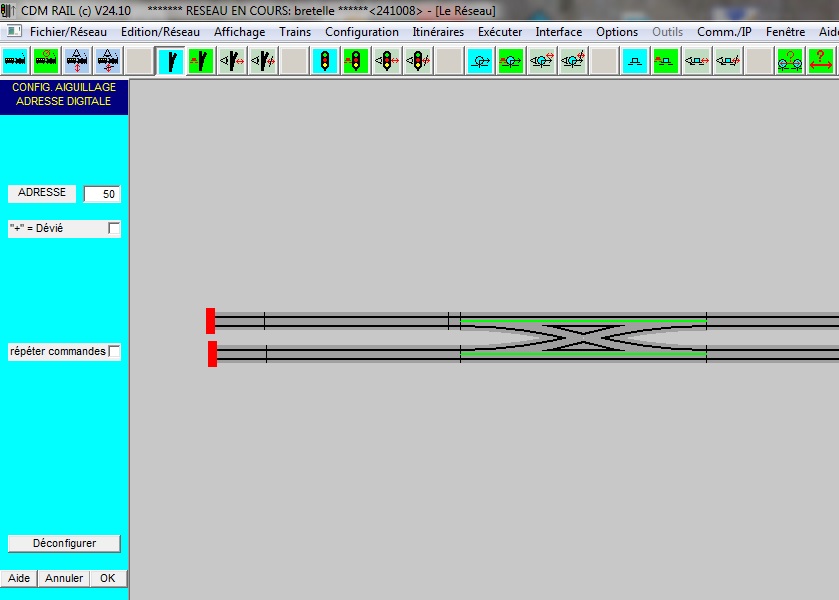This screenshot has height=600, width=839.
Task: Open the Options menu
Action: (617, 32)
